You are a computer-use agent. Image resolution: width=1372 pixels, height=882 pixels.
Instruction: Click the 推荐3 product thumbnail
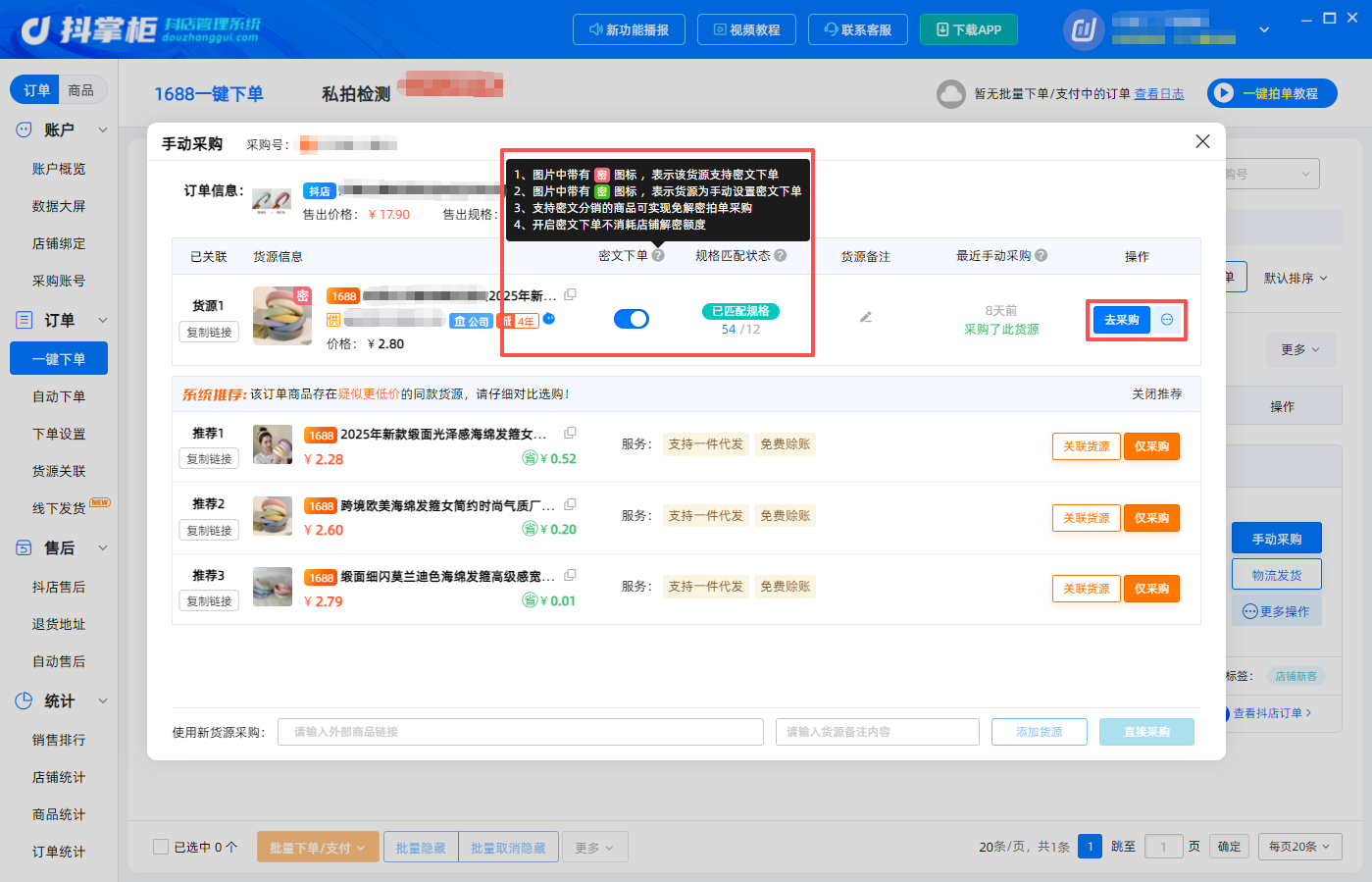pyautogui.click(x=273, y=587)
